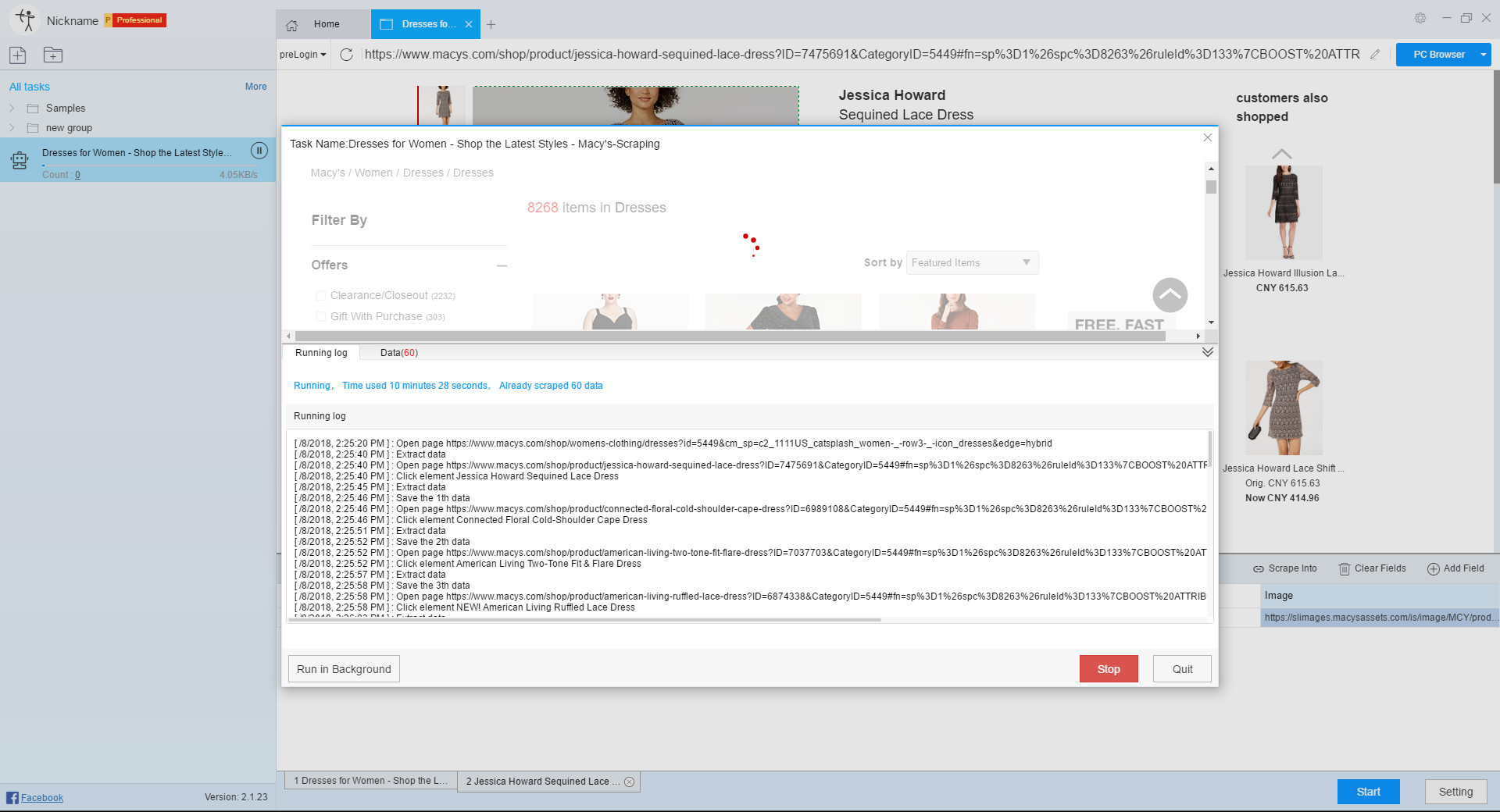This screenshot has width=1500, height=812.
Task: Click the up chevron above customers also shopped
Action: [x=1282, y=154]
